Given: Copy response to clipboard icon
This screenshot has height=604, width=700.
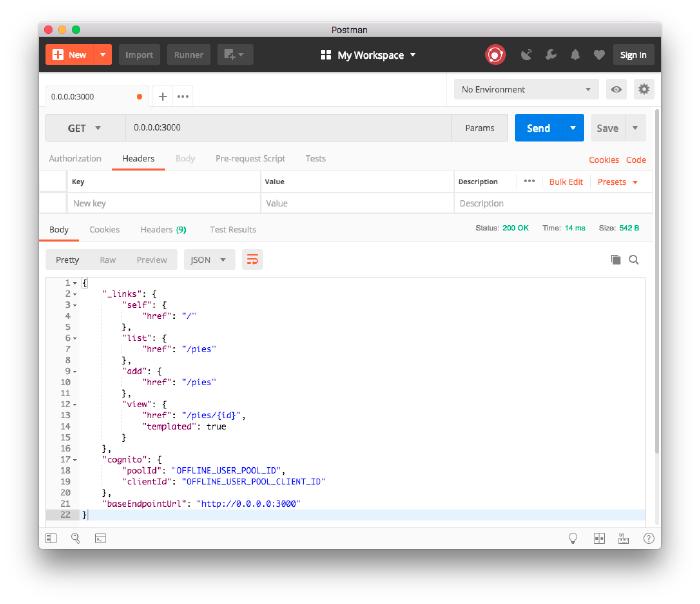Looking at the screenshot, I should [x=616, y=260].
